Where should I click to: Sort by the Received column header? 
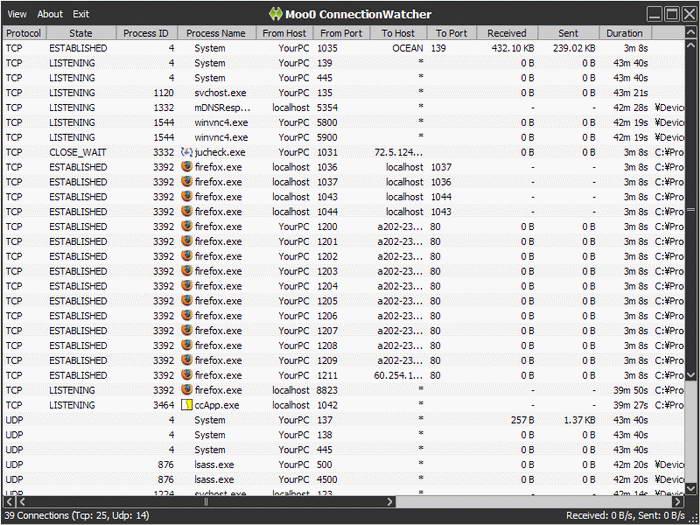pyautogui.click(x=507, y=33)
